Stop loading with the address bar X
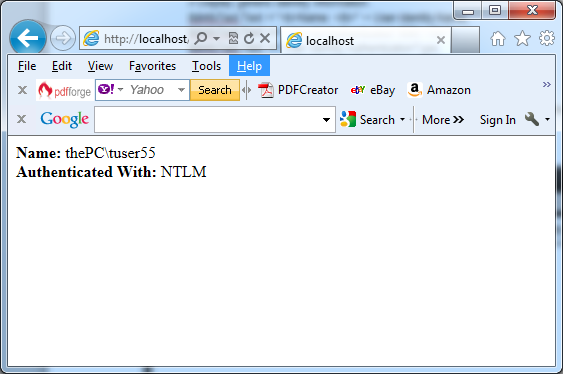The width and height of the screenshot is (563, 374). pyautogui.click(x=265, y=38)
